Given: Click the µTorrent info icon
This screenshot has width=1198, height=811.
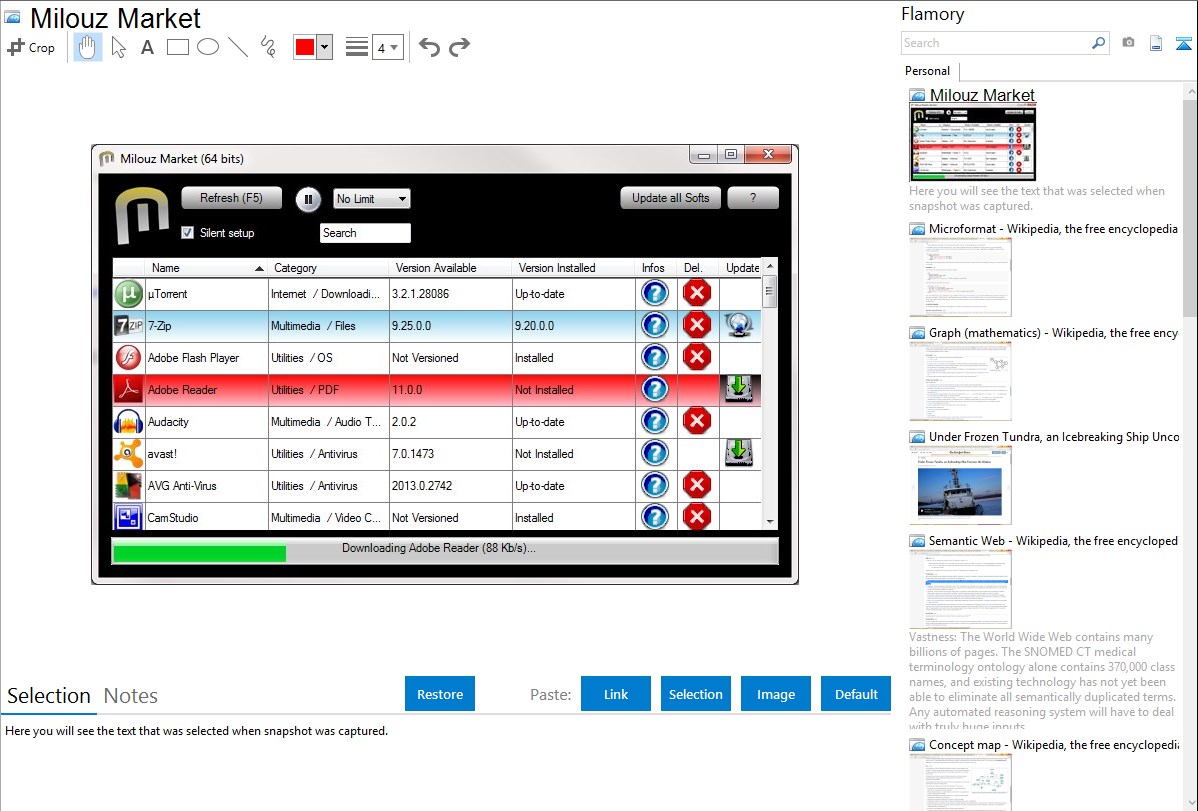Looking at the screenshot, I should pyautogui.click(x=655, y=293).
